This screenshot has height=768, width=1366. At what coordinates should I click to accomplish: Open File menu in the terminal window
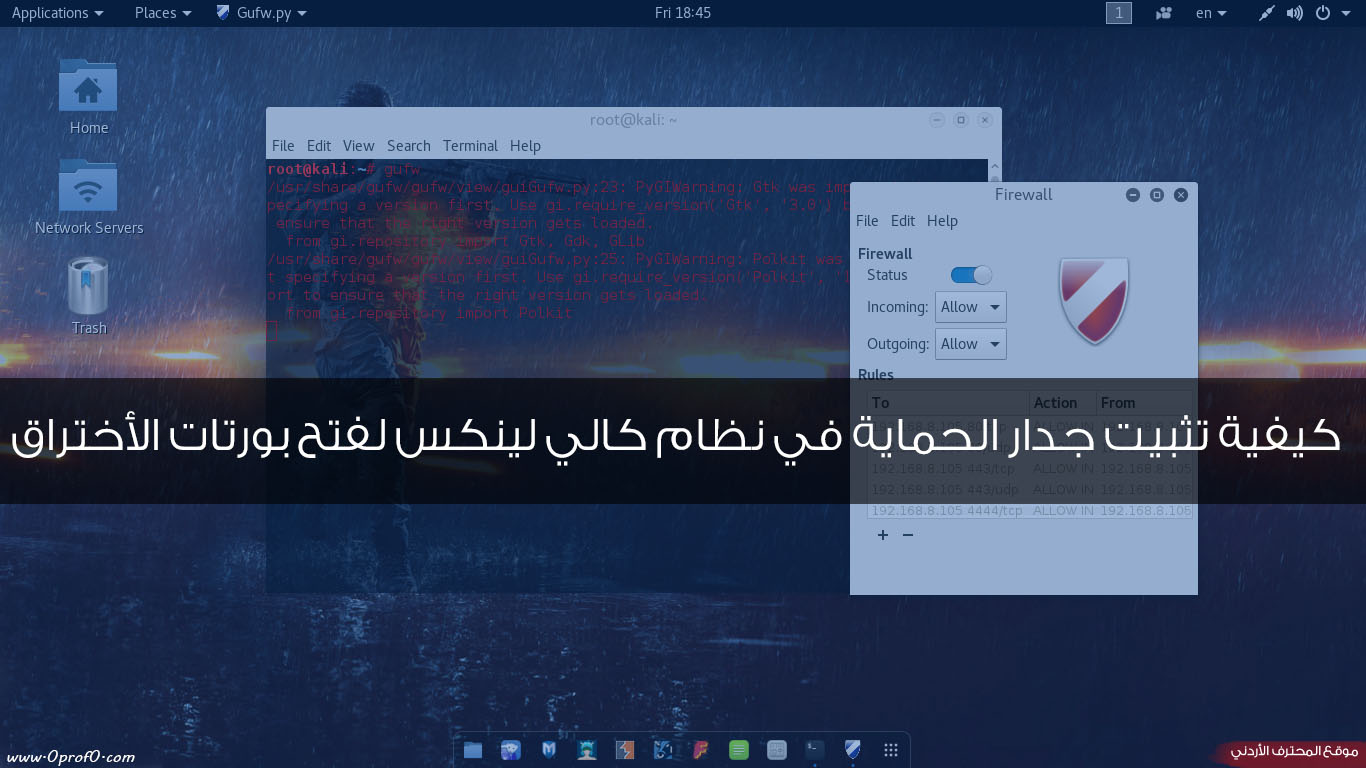[x=283, y=146]
